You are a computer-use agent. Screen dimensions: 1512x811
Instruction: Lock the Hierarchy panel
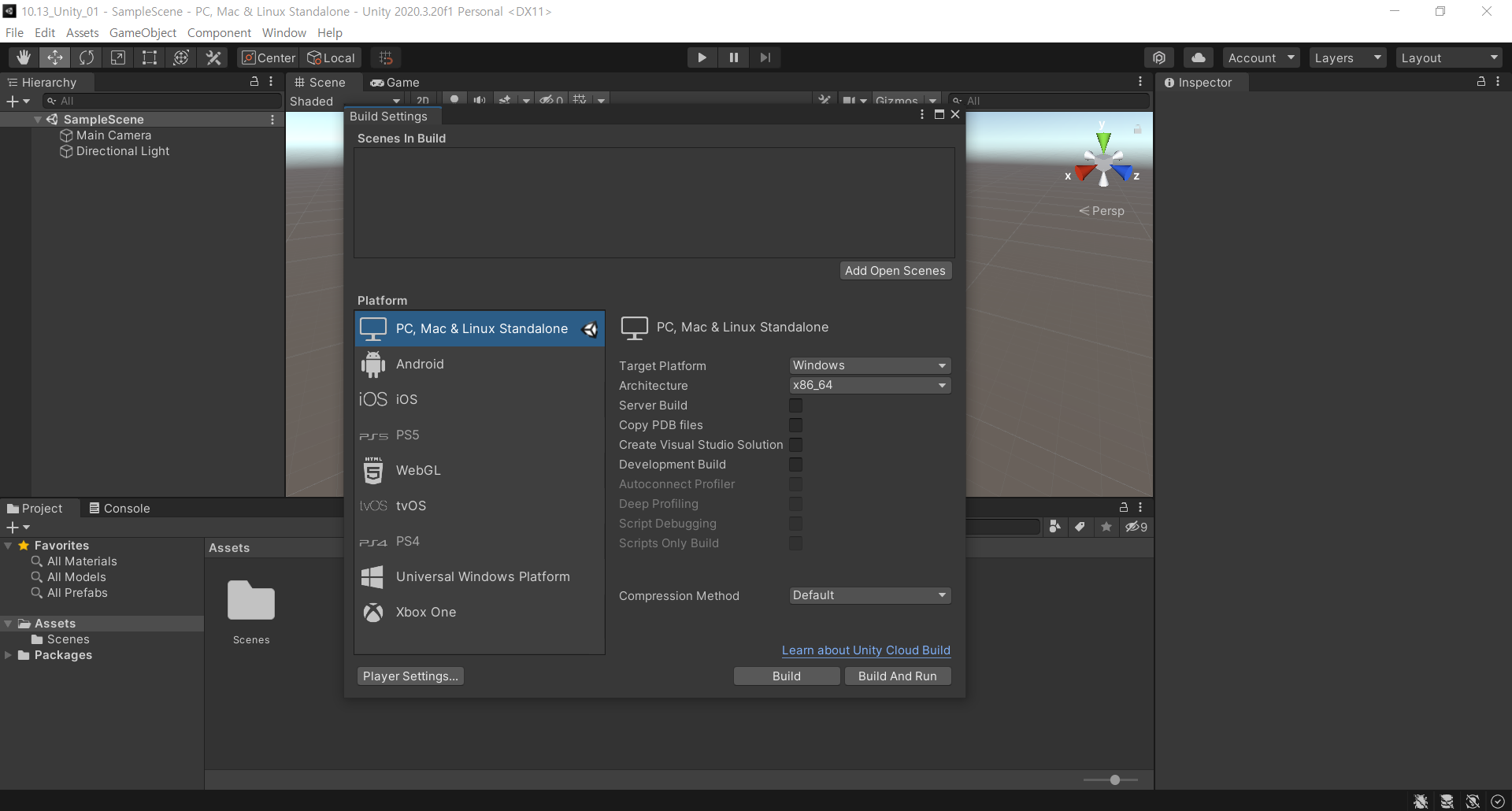tap(254, 82)
